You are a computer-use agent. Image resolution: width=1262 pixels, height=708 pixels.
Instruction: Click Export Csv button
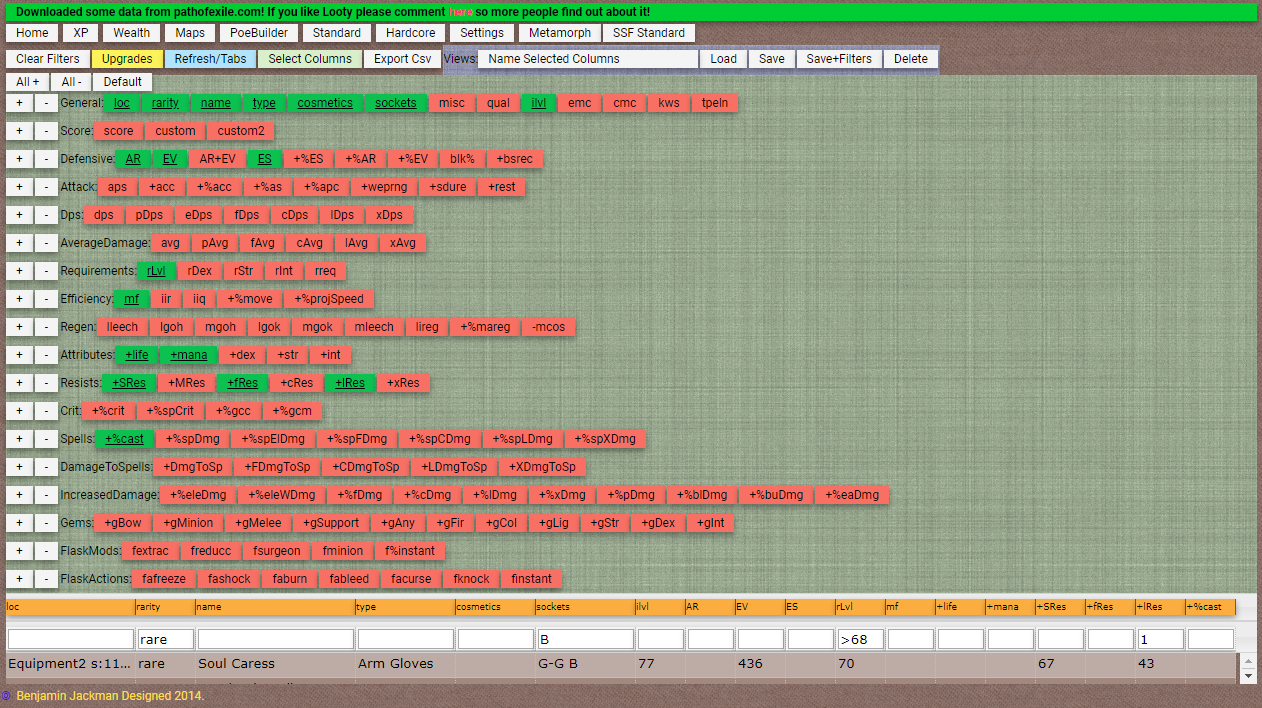coord(403,59)
